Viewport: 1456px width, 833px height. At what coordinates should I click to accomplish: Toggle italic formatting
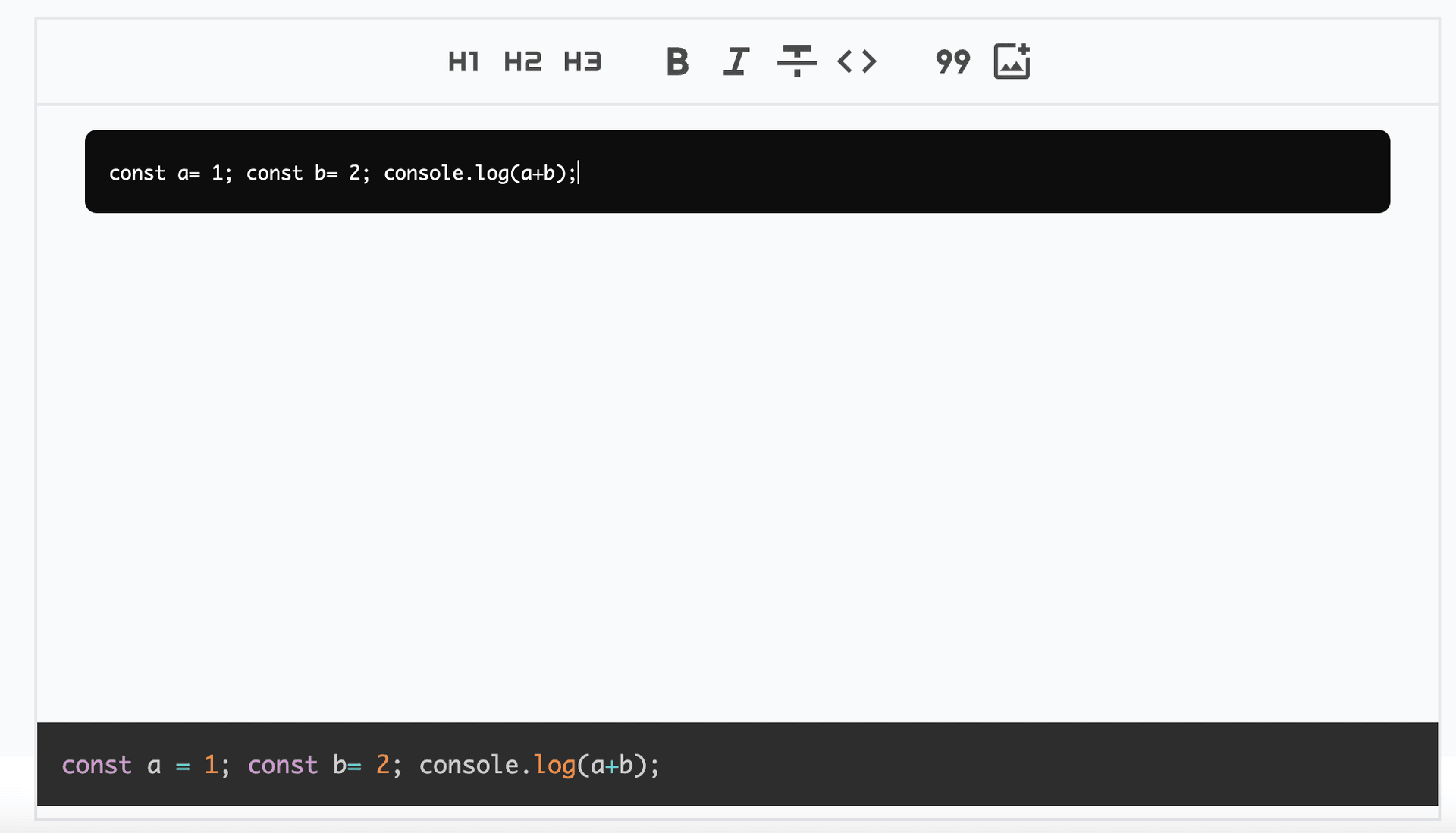736,61
